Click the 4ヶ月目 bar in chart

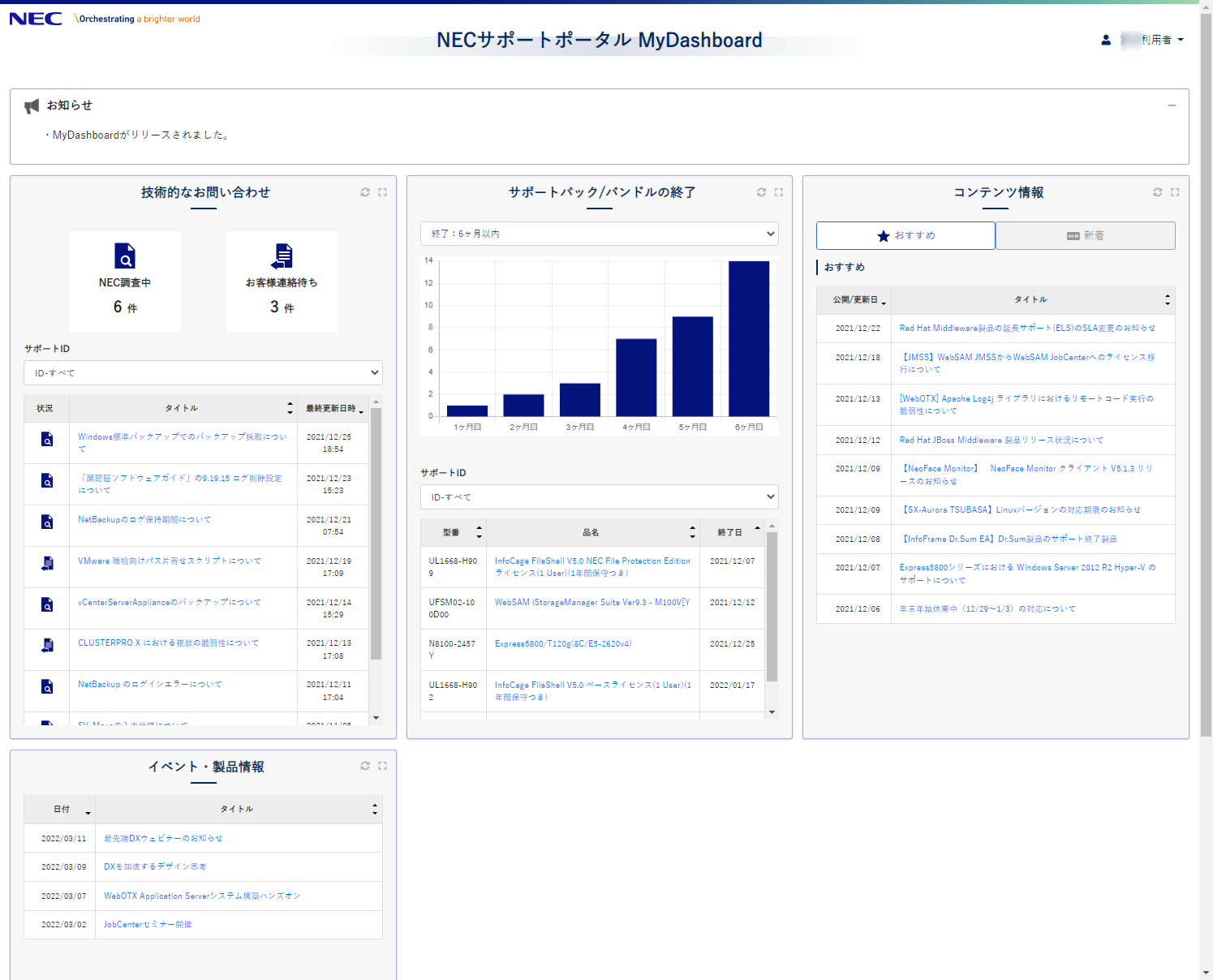click(x=636, y=377)
